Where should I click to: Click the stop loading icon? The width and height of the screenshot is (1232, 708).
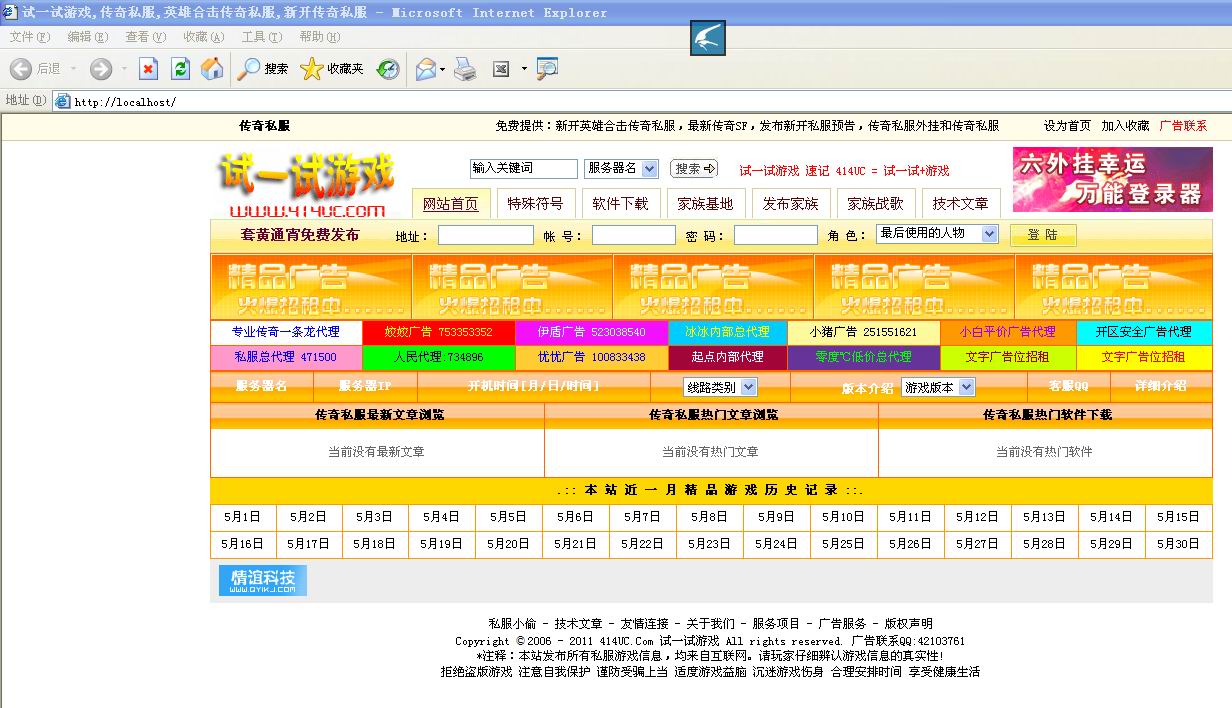click(149, 68)
